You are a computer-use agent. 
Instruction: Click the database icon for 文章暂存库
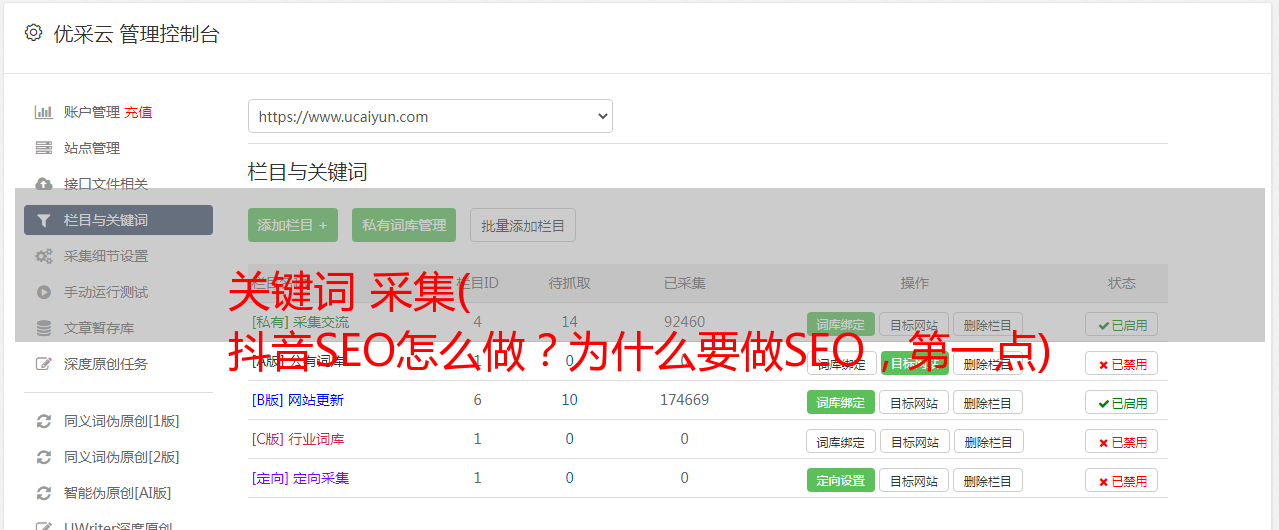[x=44, y=328]
